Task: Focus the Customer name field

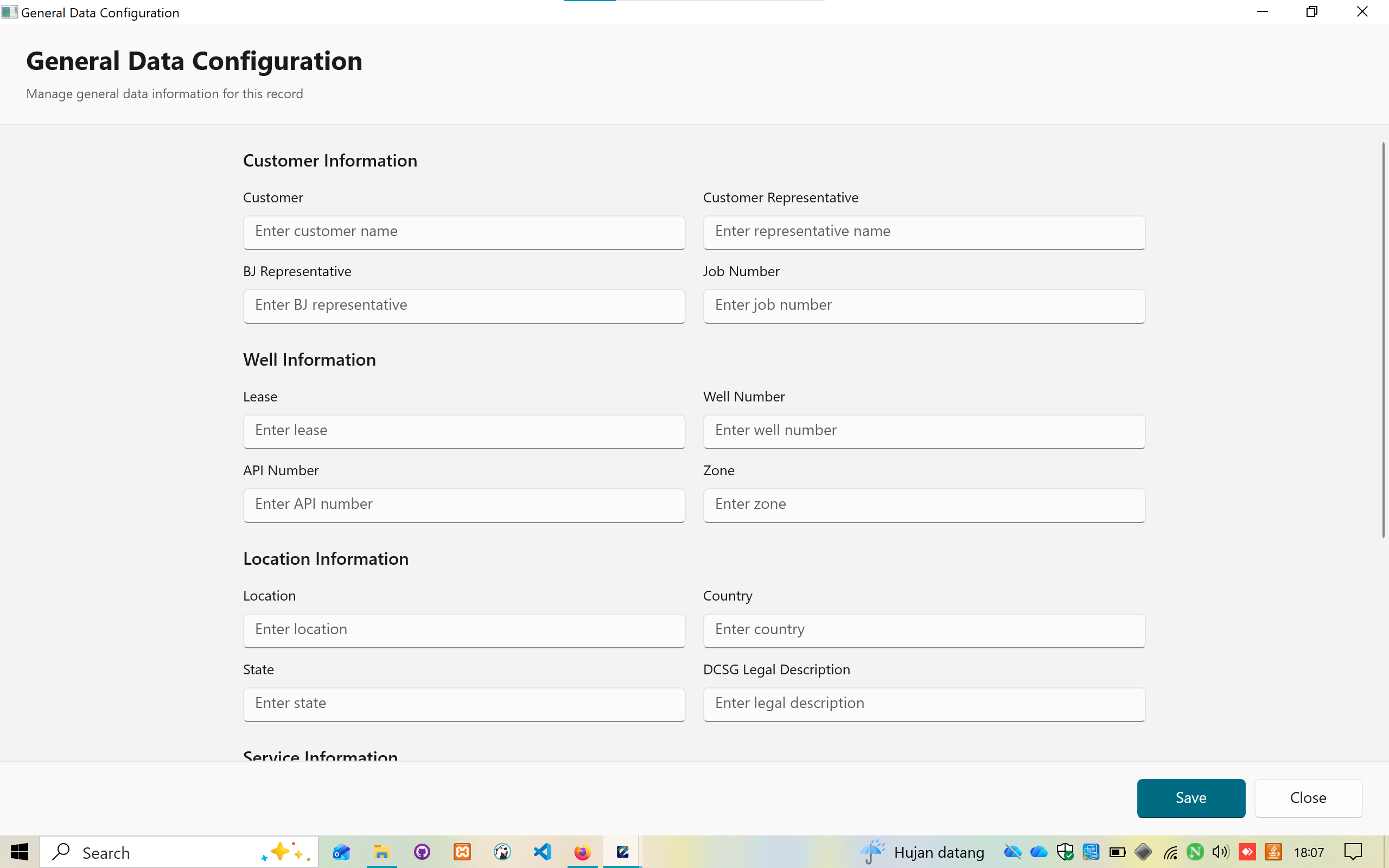Action: pyautogui.click(x=464, y=232)
